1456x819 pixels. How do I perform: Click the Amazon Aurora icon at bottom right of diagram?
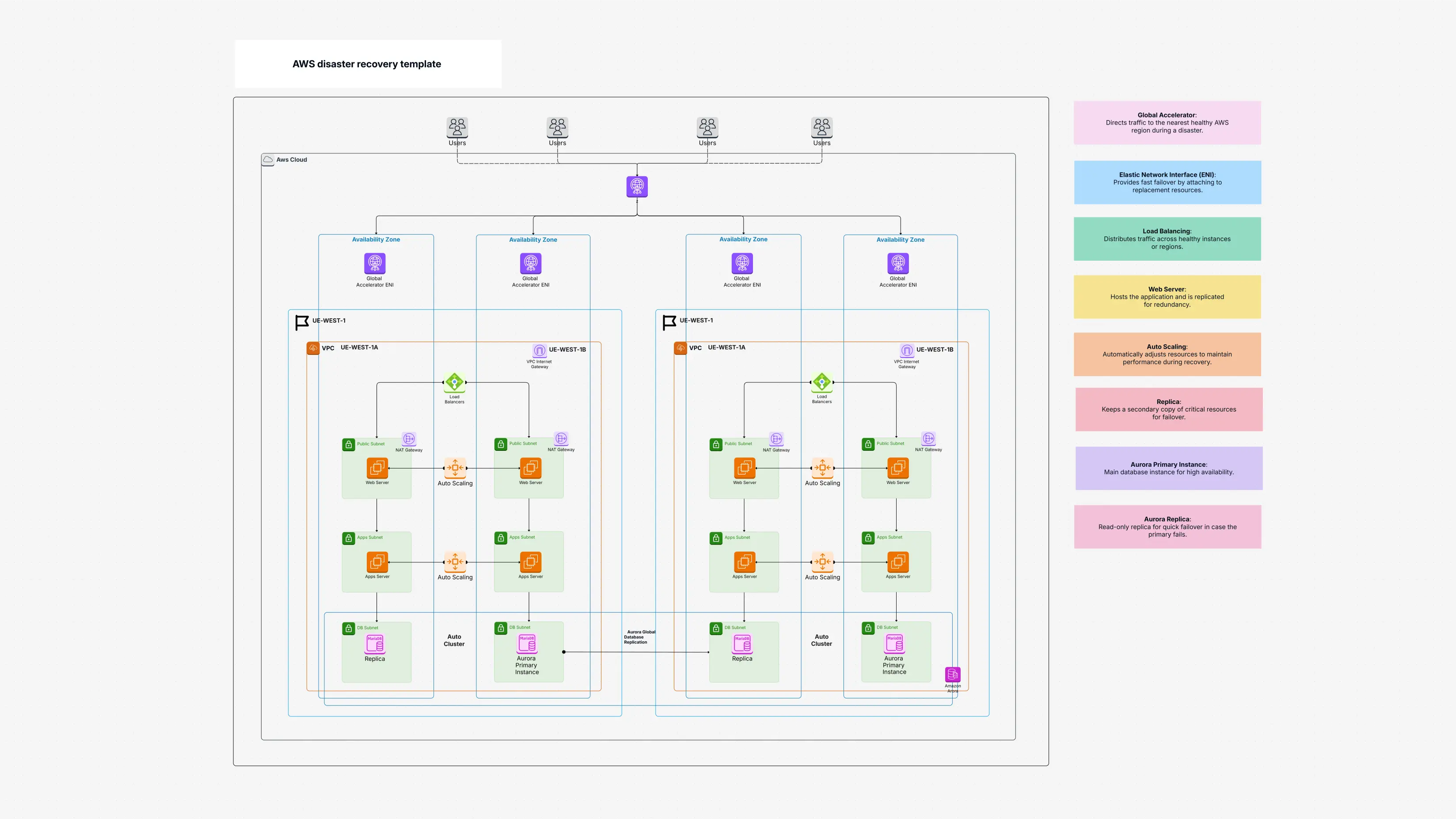pos(952,674)
